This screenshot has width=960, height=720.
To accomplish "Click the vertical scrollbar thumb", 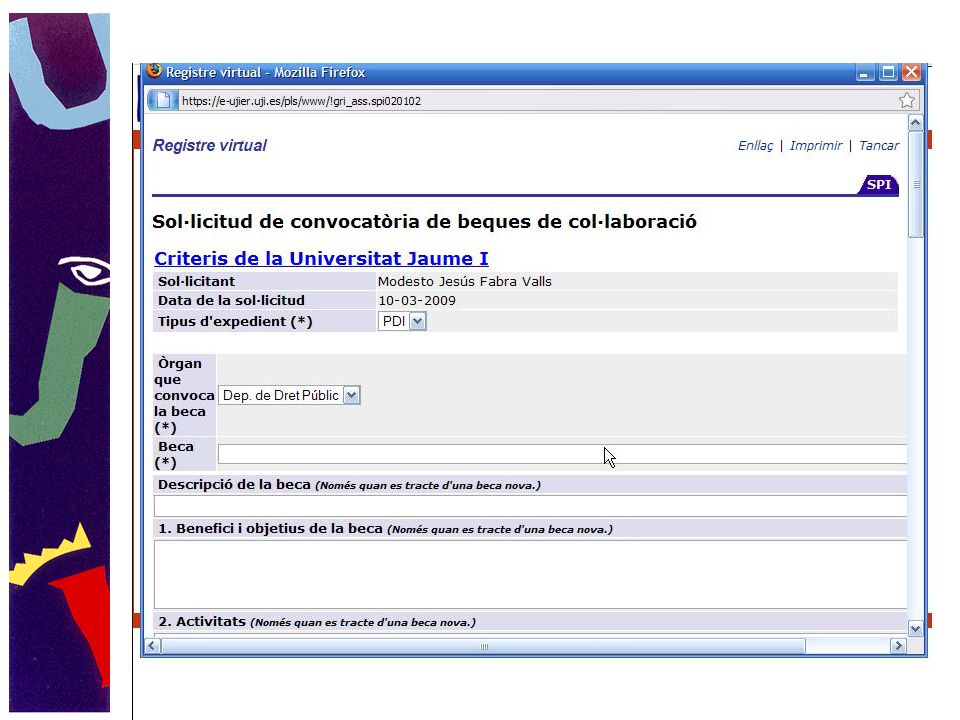I will click(x=915, y=184).
